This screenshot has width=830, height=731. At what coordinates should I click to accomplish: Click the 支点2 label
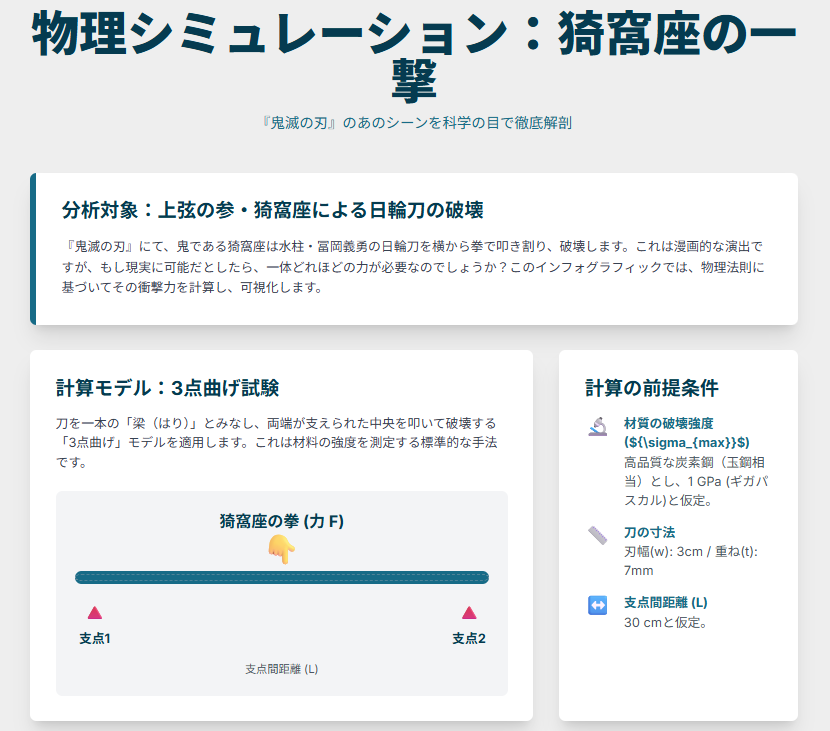(x=469, y=638)
